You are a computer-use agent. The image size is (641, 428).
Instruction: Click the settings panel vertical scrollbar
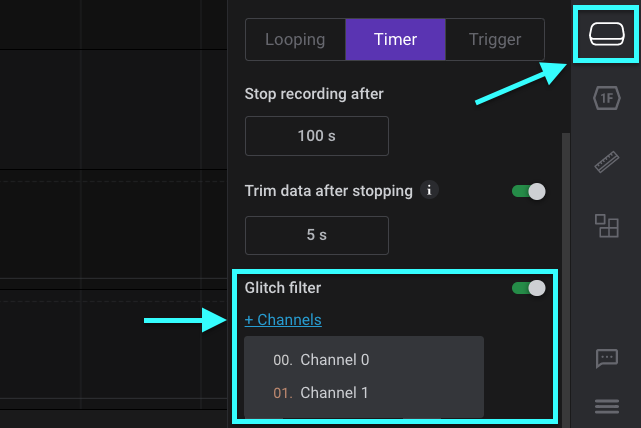pyautogui.click(x=566, y=280)
